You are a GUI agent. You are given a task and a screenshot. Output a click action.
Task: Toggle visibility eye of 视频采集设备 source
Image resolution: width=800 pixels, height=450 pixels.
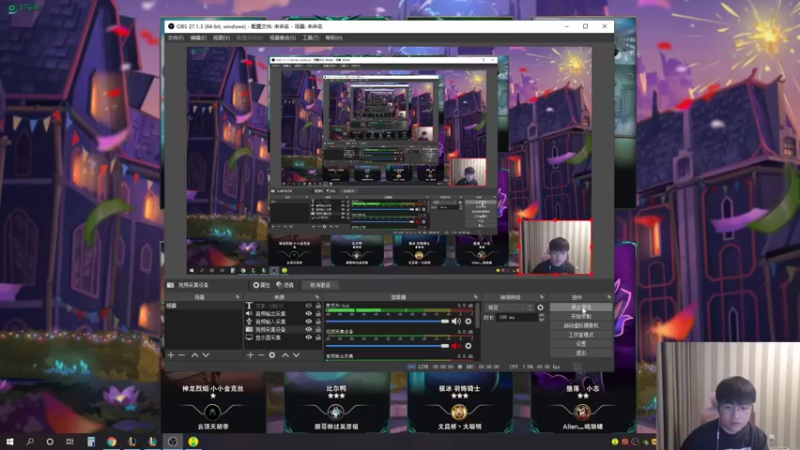click(x=308, y=330)
